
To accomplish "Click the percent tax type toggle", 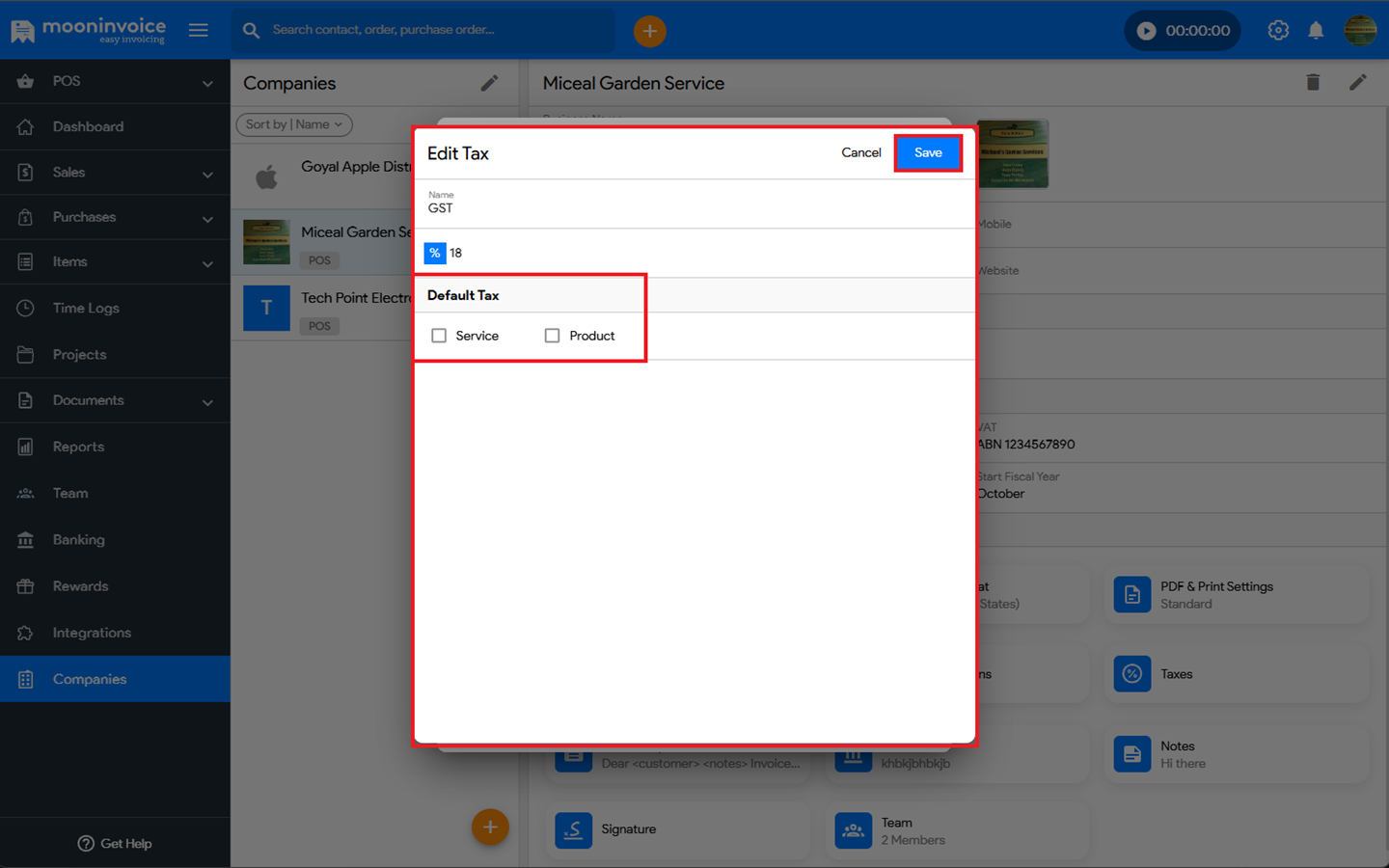I will [435, 253].
